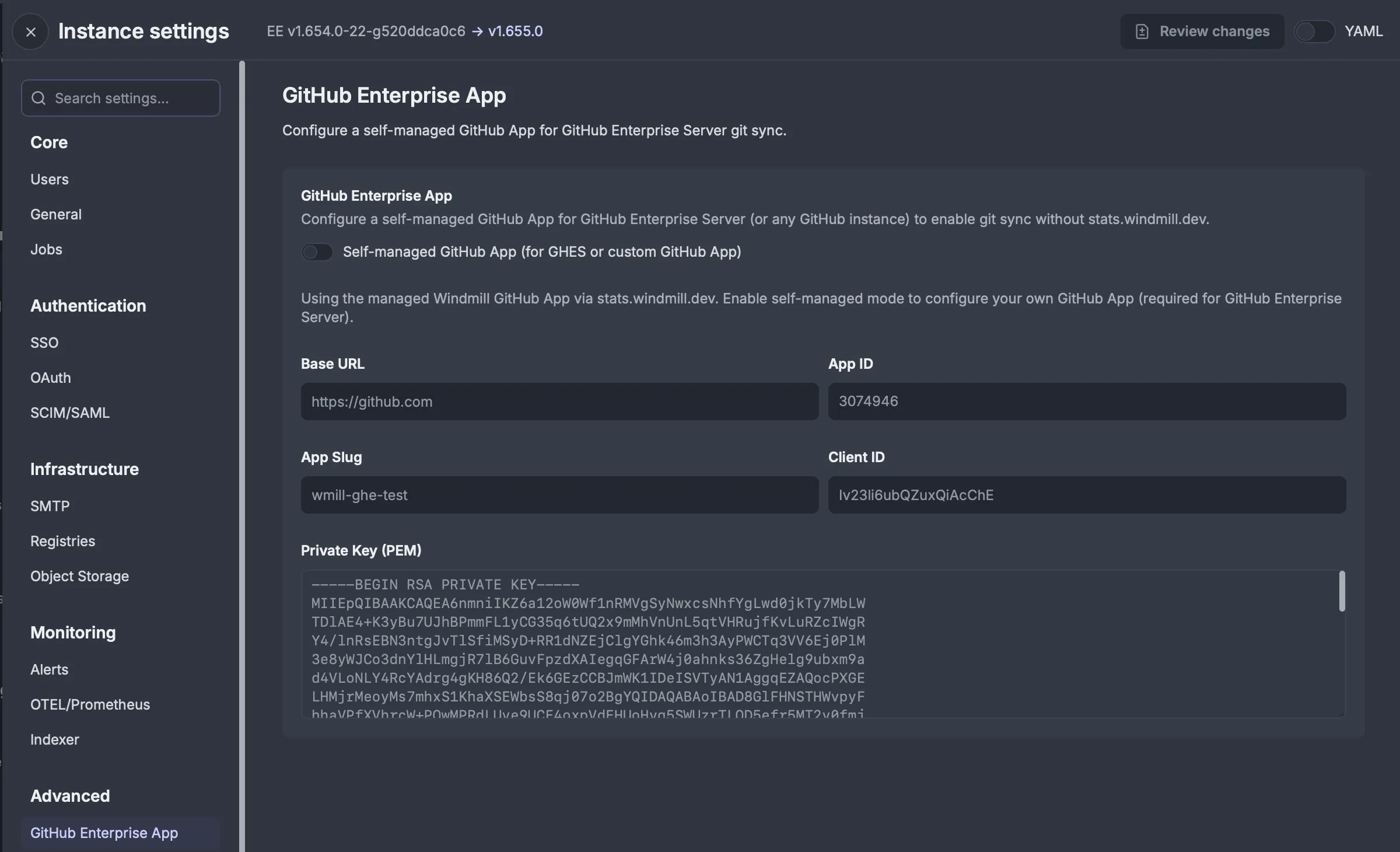Screen dimensions: 1400x852
Task: Focus the App ID field showing 3074946
Action: click(x=1087, y=401)
